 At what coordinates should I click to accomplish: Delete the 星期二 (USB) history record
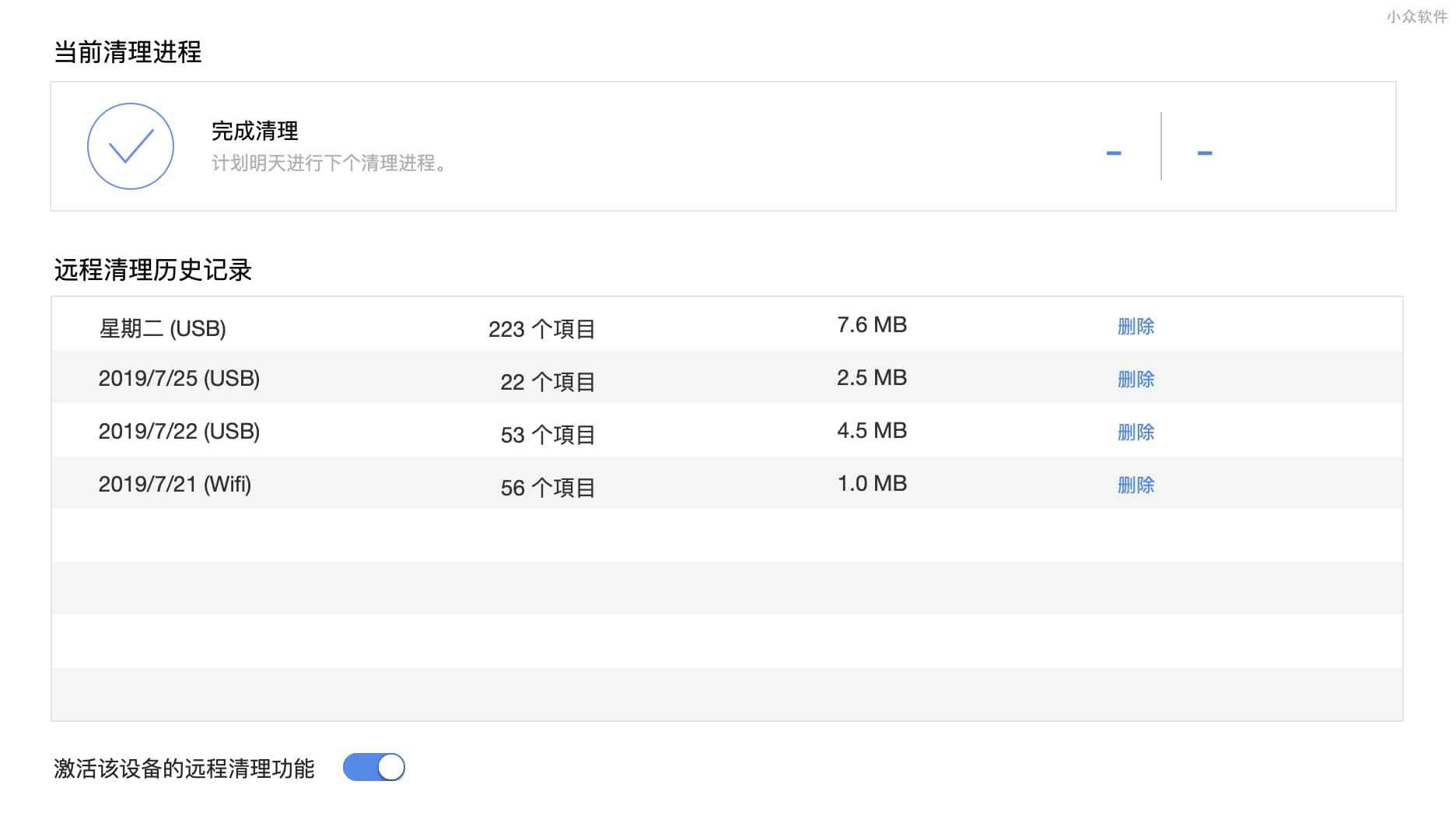[x=1136, y=326]
